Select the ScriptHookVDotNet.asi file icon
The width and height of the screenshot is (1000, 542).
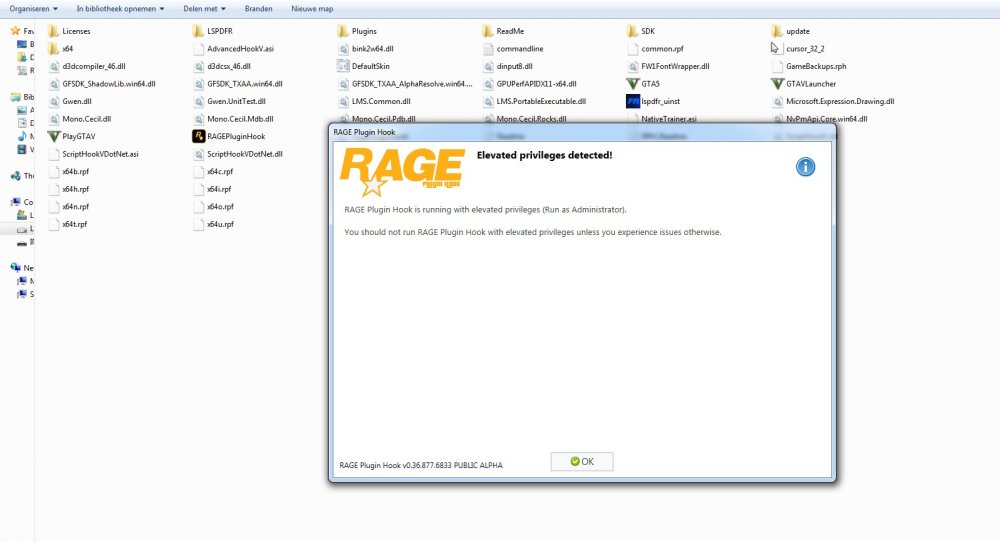pos(54,154)
